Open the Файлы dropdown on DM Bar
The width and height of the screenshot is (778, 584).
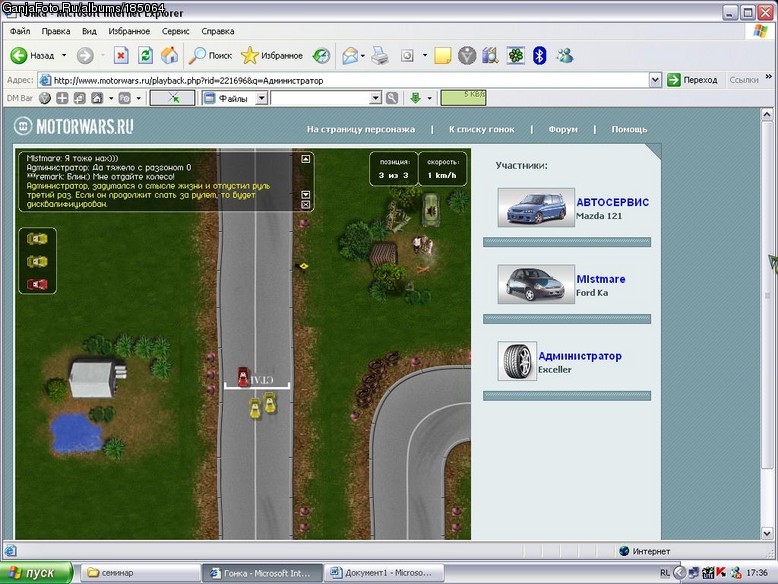coord(262,98)
